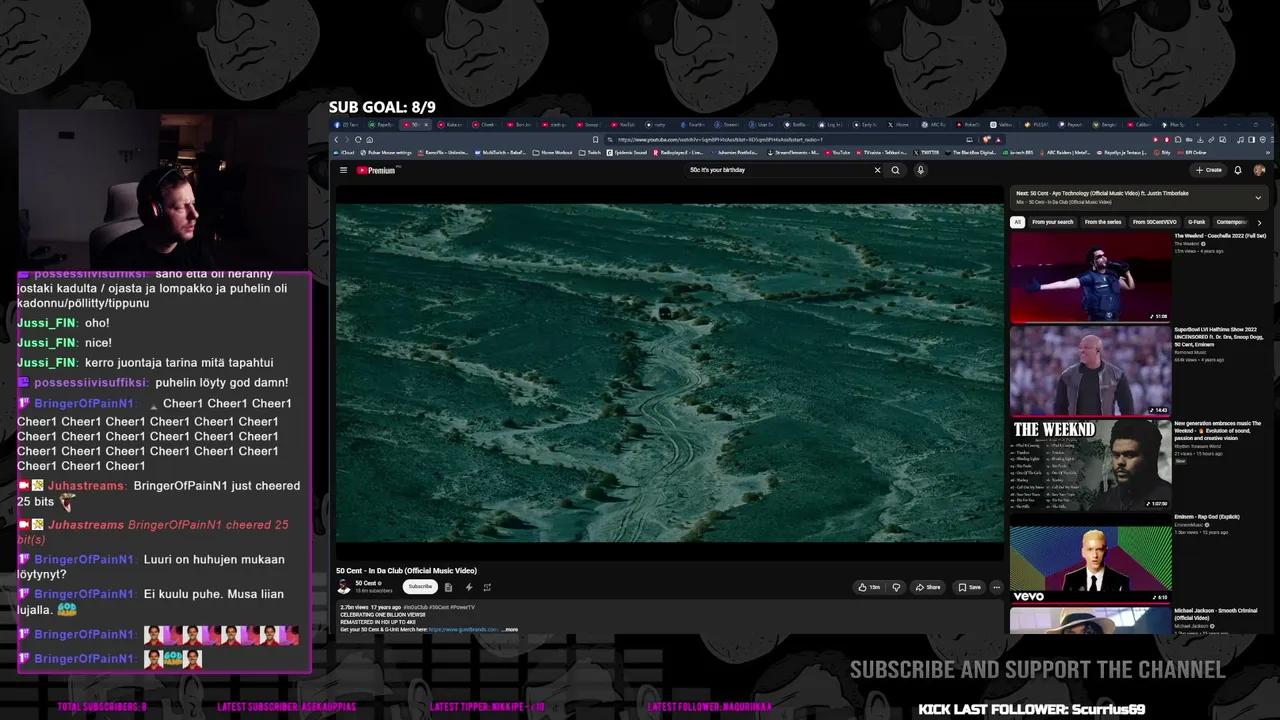Click Jussi_FIN username on the nice! message
The height and width of the screenshot is (720, 1280).
(47, 343)
